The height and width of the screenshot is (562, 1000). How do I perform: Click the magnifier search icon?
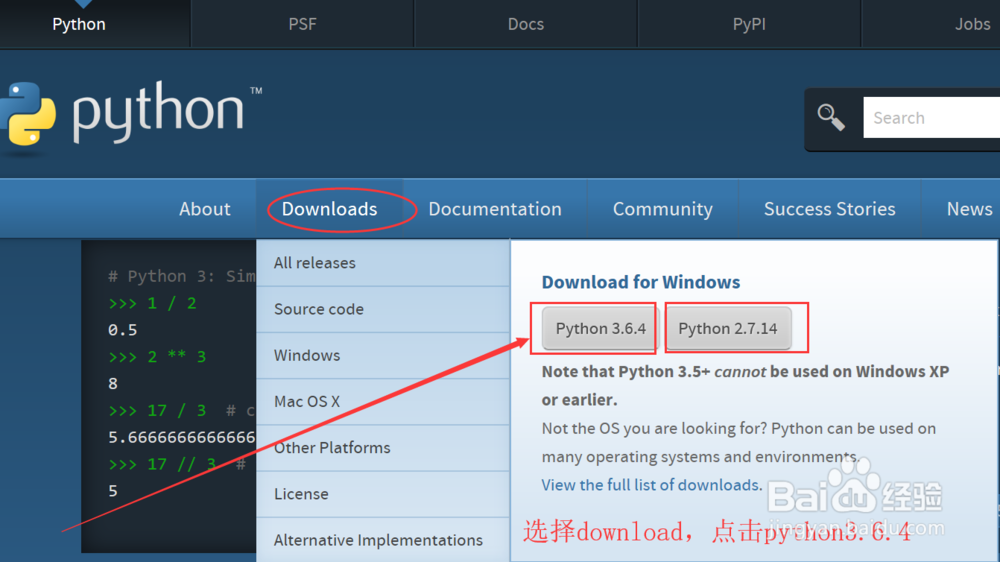tap(831, 117)
